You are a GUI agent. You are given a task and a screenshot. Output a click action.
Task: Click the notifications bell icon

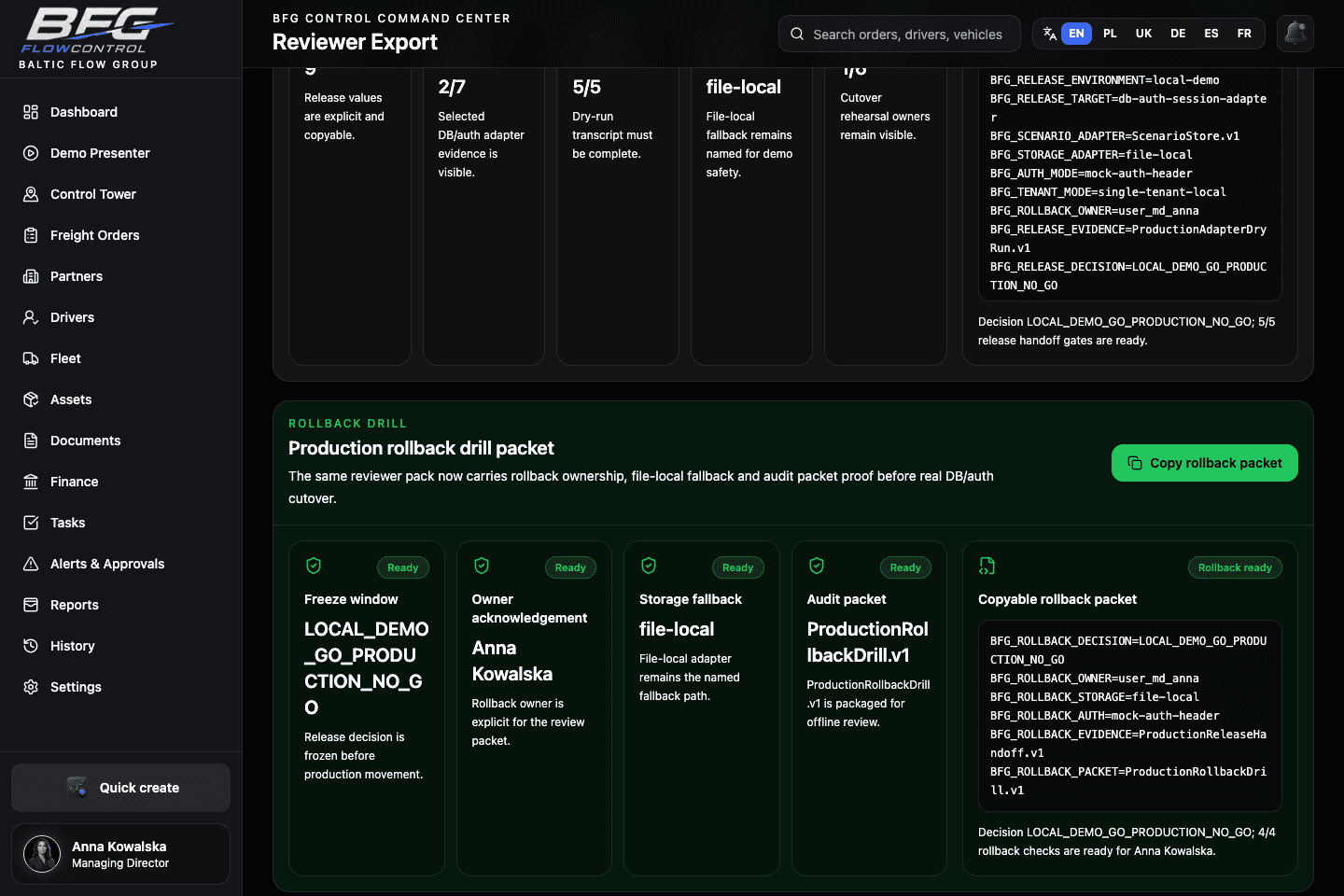[x=1295, y=34]
